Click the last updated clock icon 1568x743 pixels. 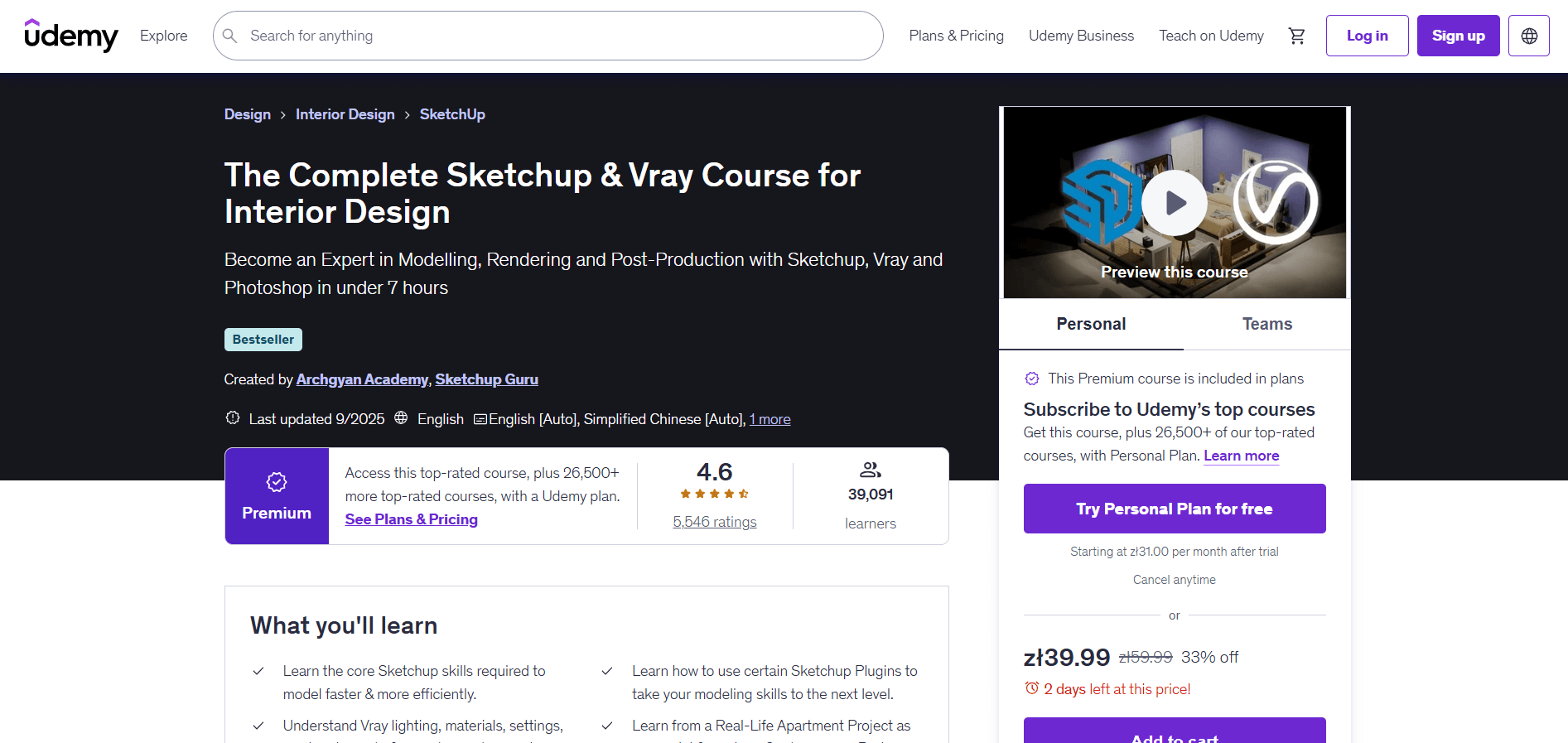pyautogui.click(x=233, y=417)
